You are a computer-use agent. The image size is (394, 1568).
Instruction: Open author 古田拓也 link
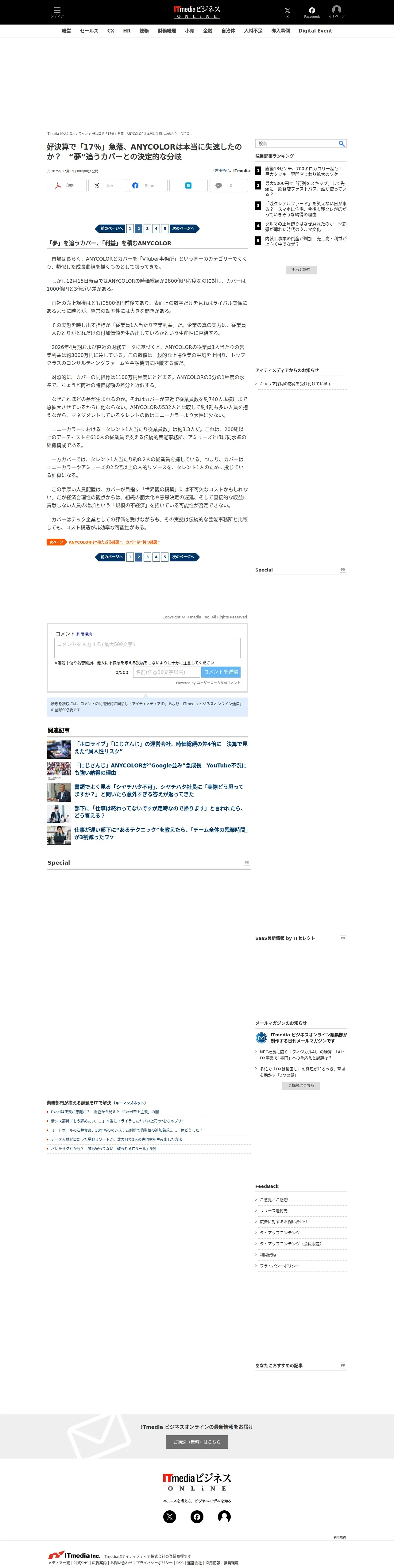222,170
